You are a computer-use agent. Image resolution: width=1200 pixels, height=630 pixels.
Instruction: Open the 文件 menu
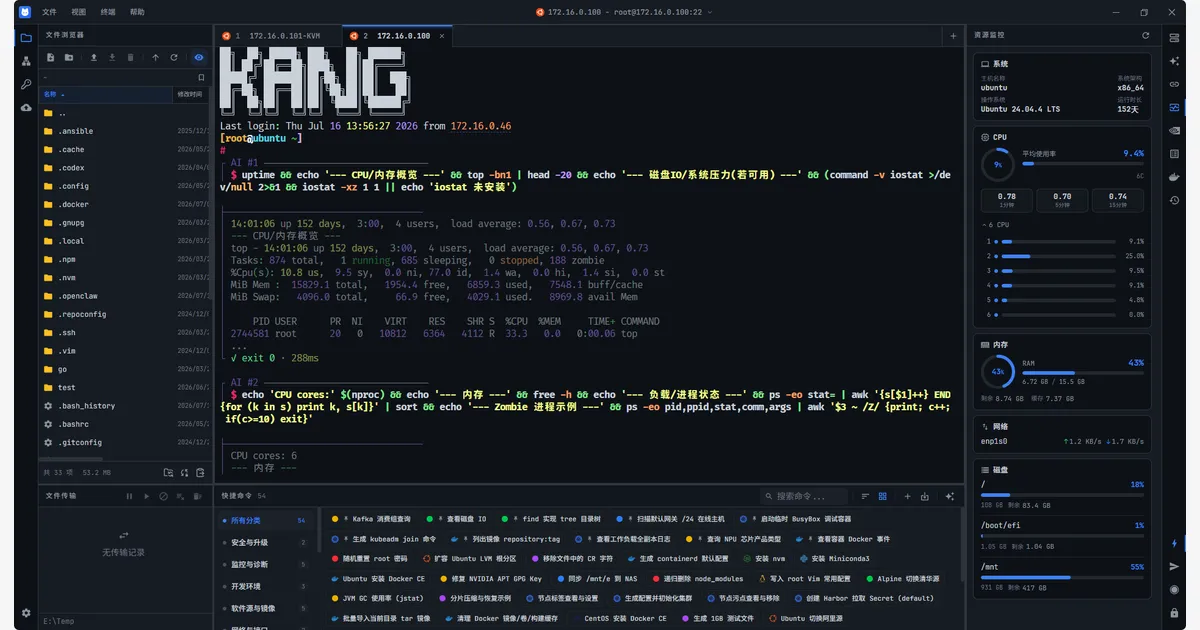click(49, 12)
